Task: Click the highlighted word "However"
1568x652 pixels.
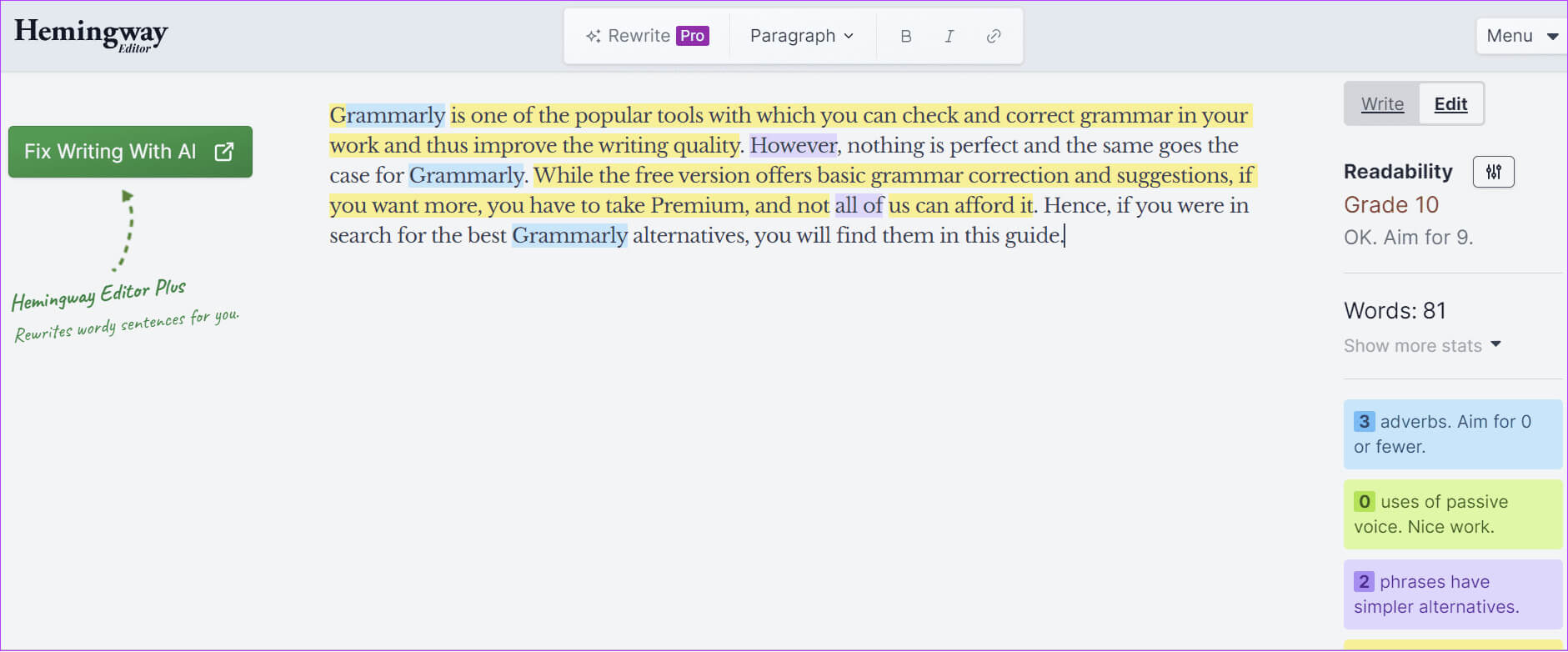Action: (x=793, y=145)
